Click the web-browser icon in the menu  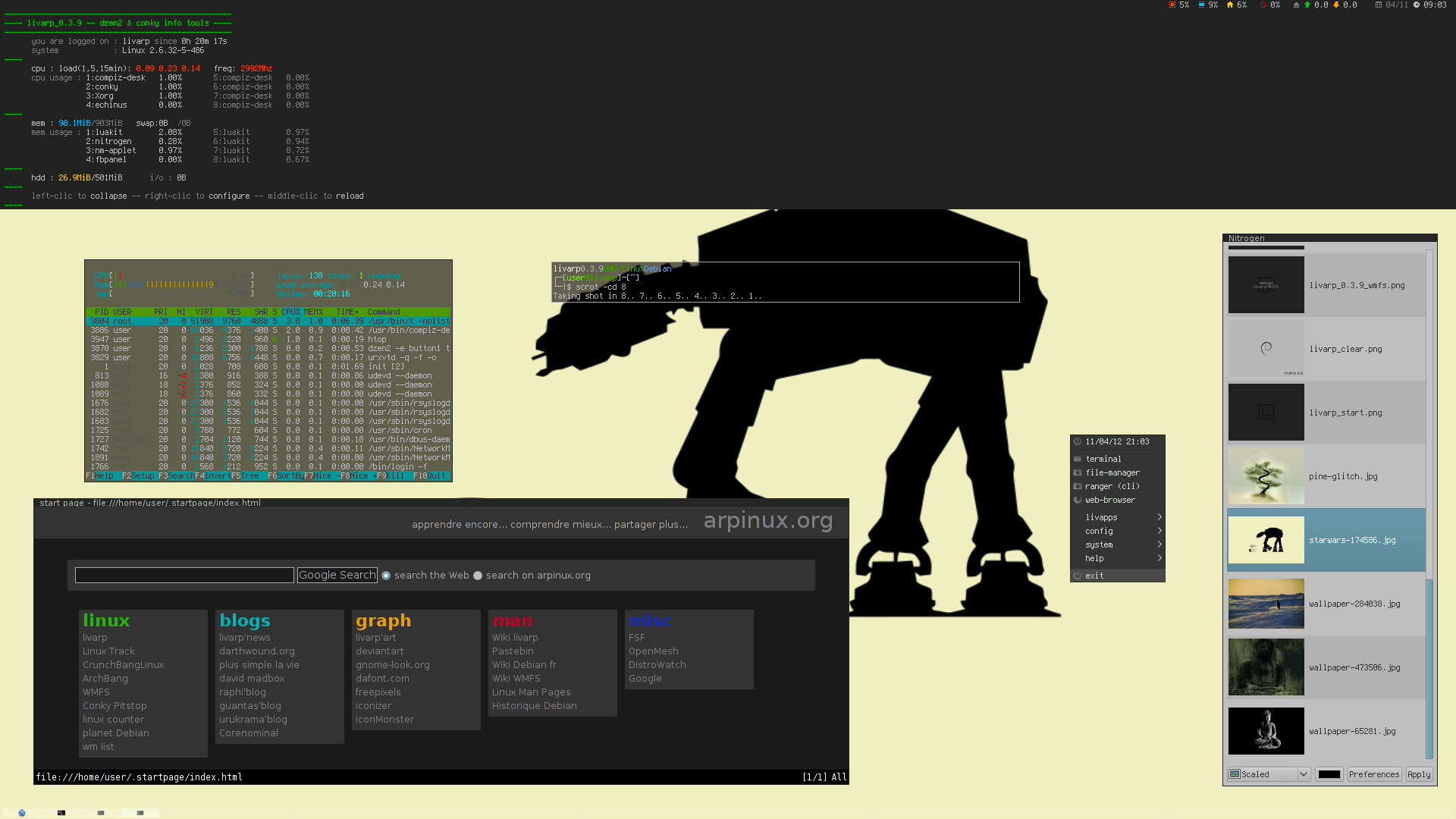[x=1078, y=500]
